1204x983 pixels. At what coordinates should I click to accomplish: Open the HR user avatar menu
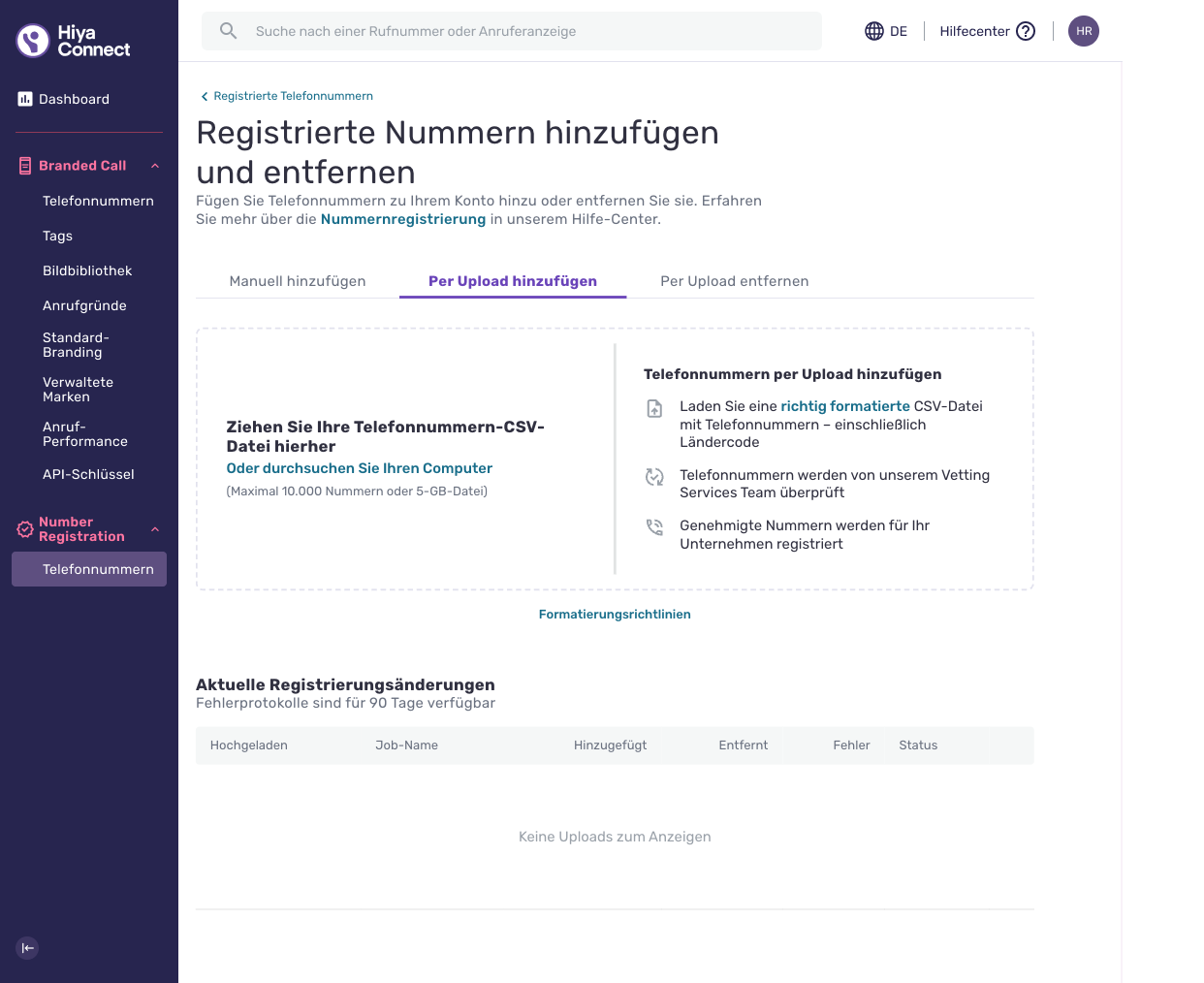pos(1084,31)
